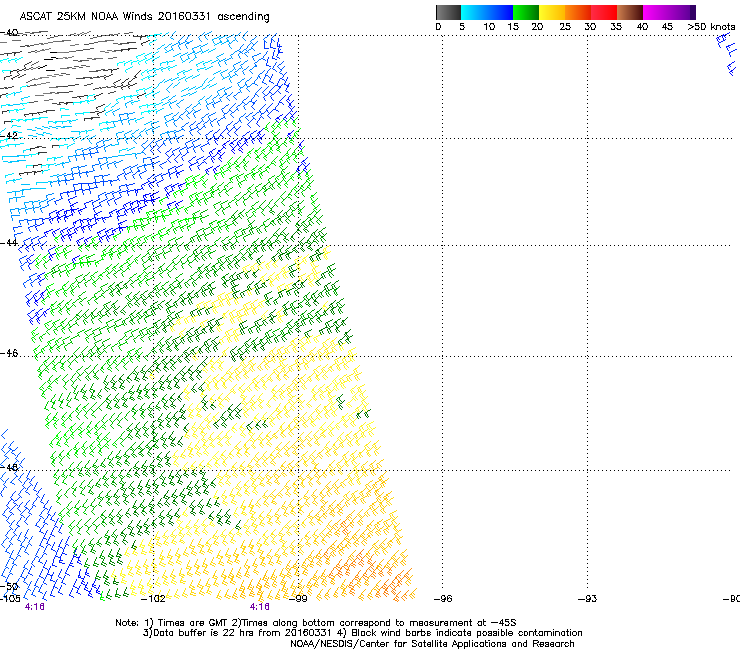Click the orange 25-30 knots legend segment
This screenshot has height=650, width=740.
pos(578,12)
